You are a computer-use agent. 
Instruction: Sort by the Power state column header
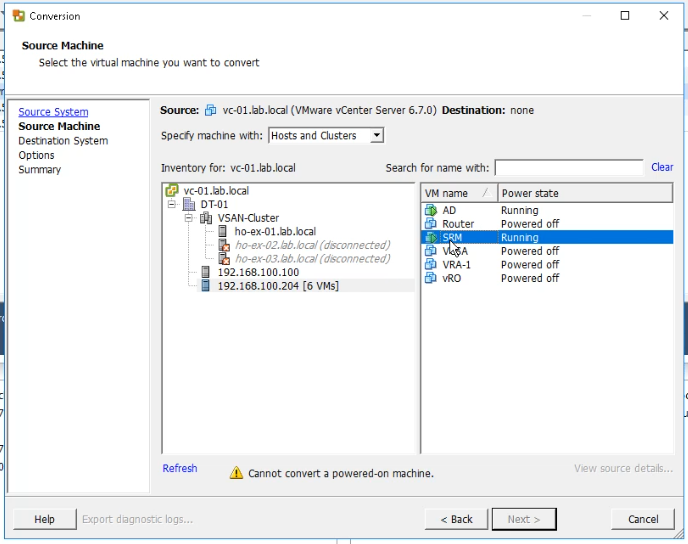pos(585,193)
